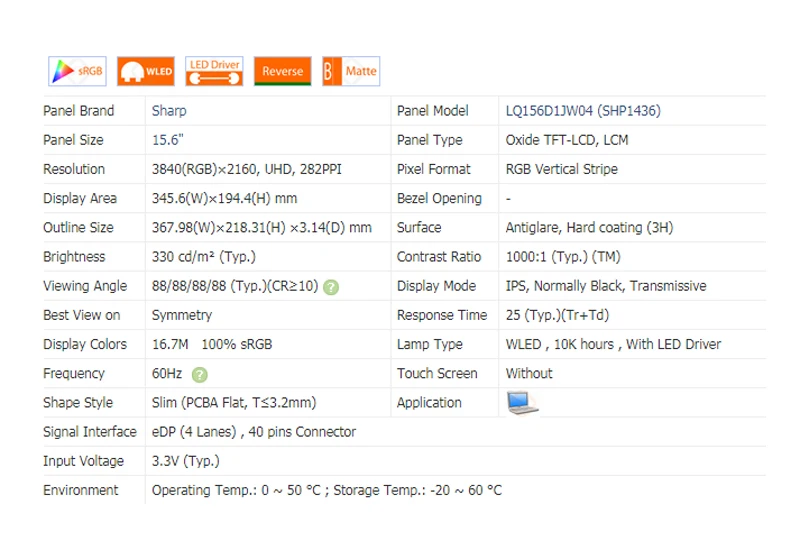The image size is (800, 550).
Task: Select 1000:1 (Typ.) (TM) value
Action: pyautogui.click(x=563, y=256)
